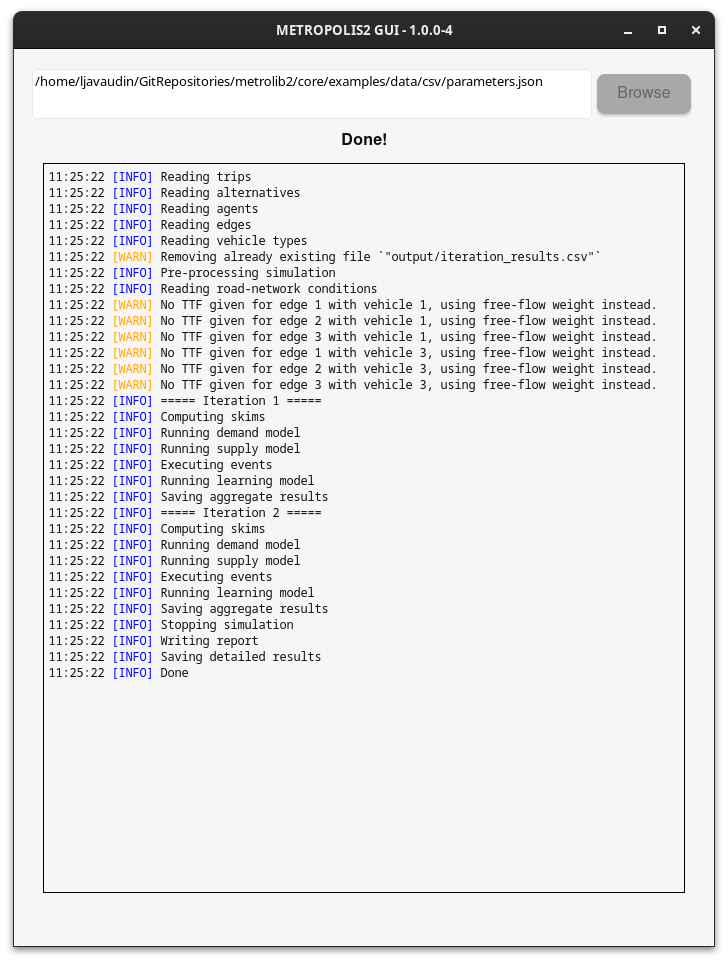Select the "Reading agents" log line
The height and width of the screenshot is (963, 728).
[x=154, y=209]
